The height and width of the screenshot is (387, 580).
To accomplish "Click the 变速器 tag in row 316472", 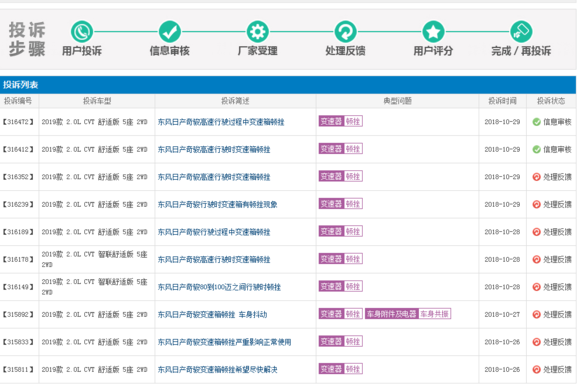I will click(x=331, y=121).
